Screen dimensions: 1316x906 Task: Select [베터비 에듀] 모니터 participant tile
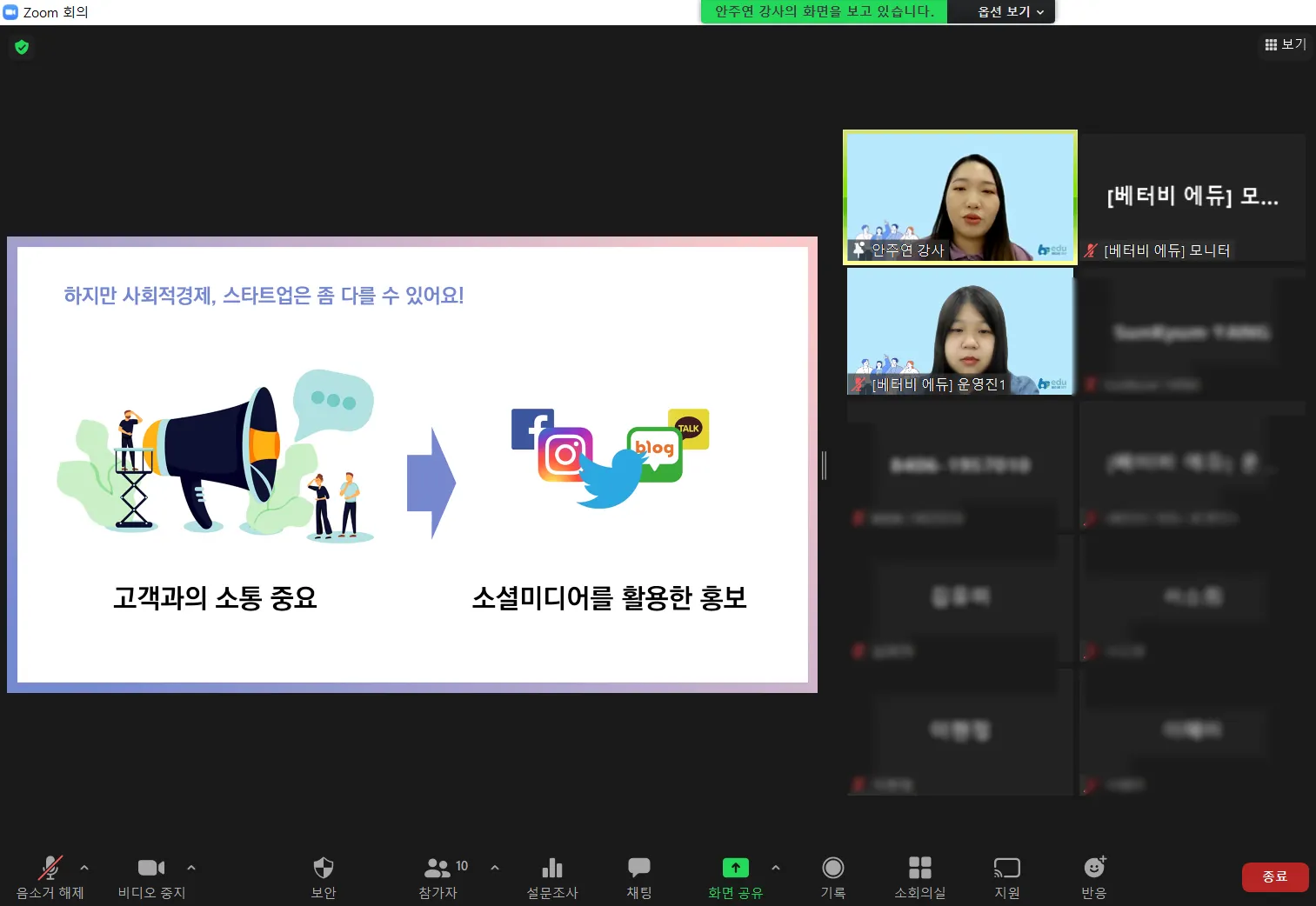[1192, 197]
